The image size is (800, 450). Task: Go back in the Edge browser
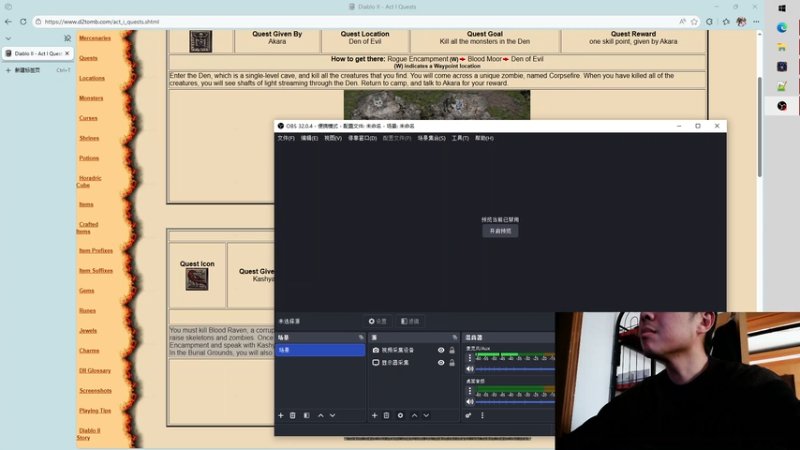tap(8, 21)
